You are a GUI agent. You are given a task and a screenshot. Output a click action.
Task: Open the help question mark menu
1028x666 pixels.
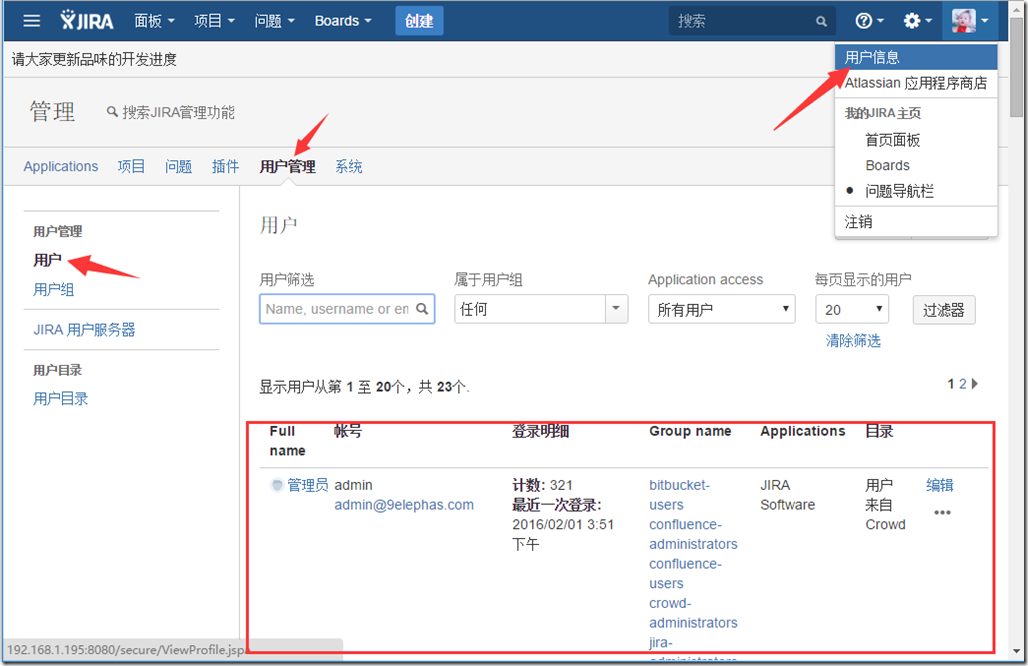(870, 21)
